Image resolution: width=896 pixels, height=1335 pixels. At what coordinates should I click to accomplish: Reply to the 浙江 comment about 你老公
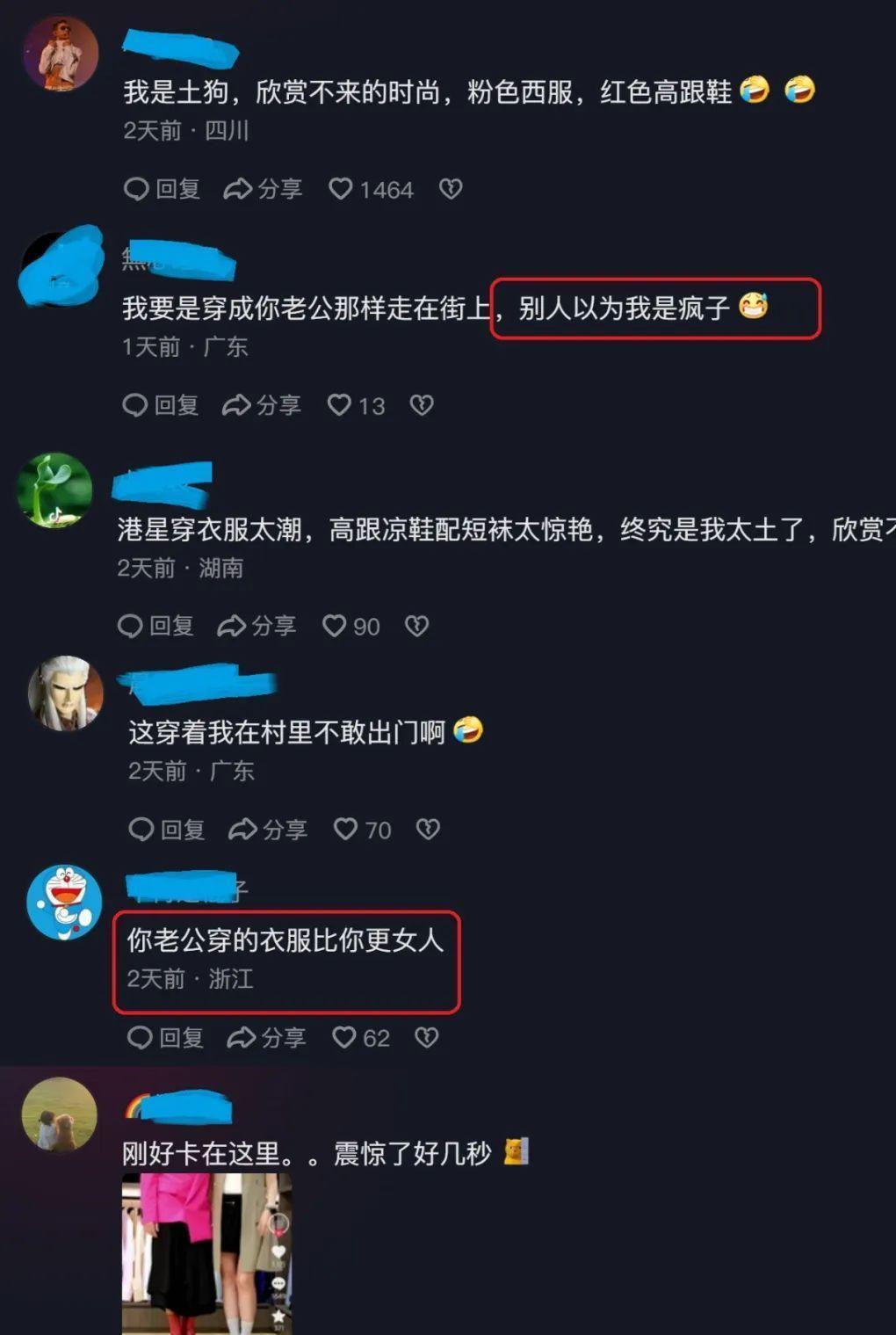(165, 1038)
